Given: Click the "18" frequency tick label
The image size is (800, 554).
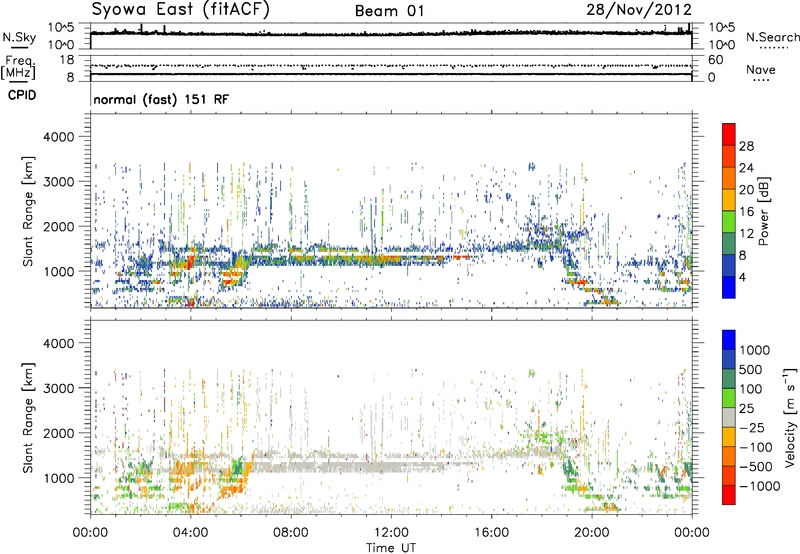Looking at the screenshot, I should point(66,60).
